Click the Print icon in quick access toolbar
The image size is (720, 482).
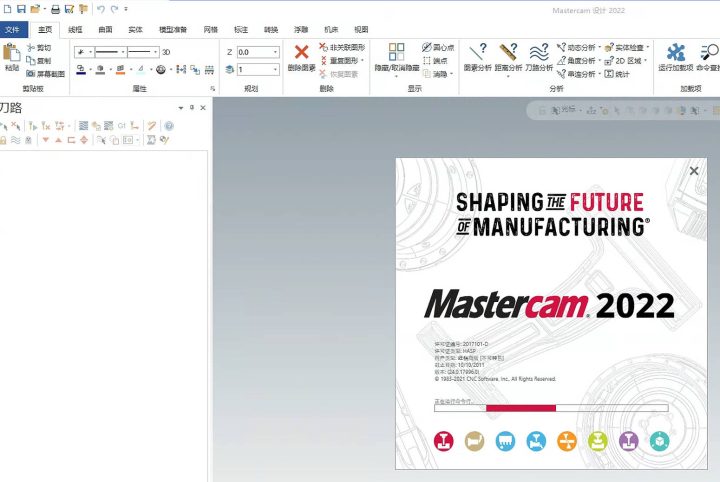tap(56, 9)
